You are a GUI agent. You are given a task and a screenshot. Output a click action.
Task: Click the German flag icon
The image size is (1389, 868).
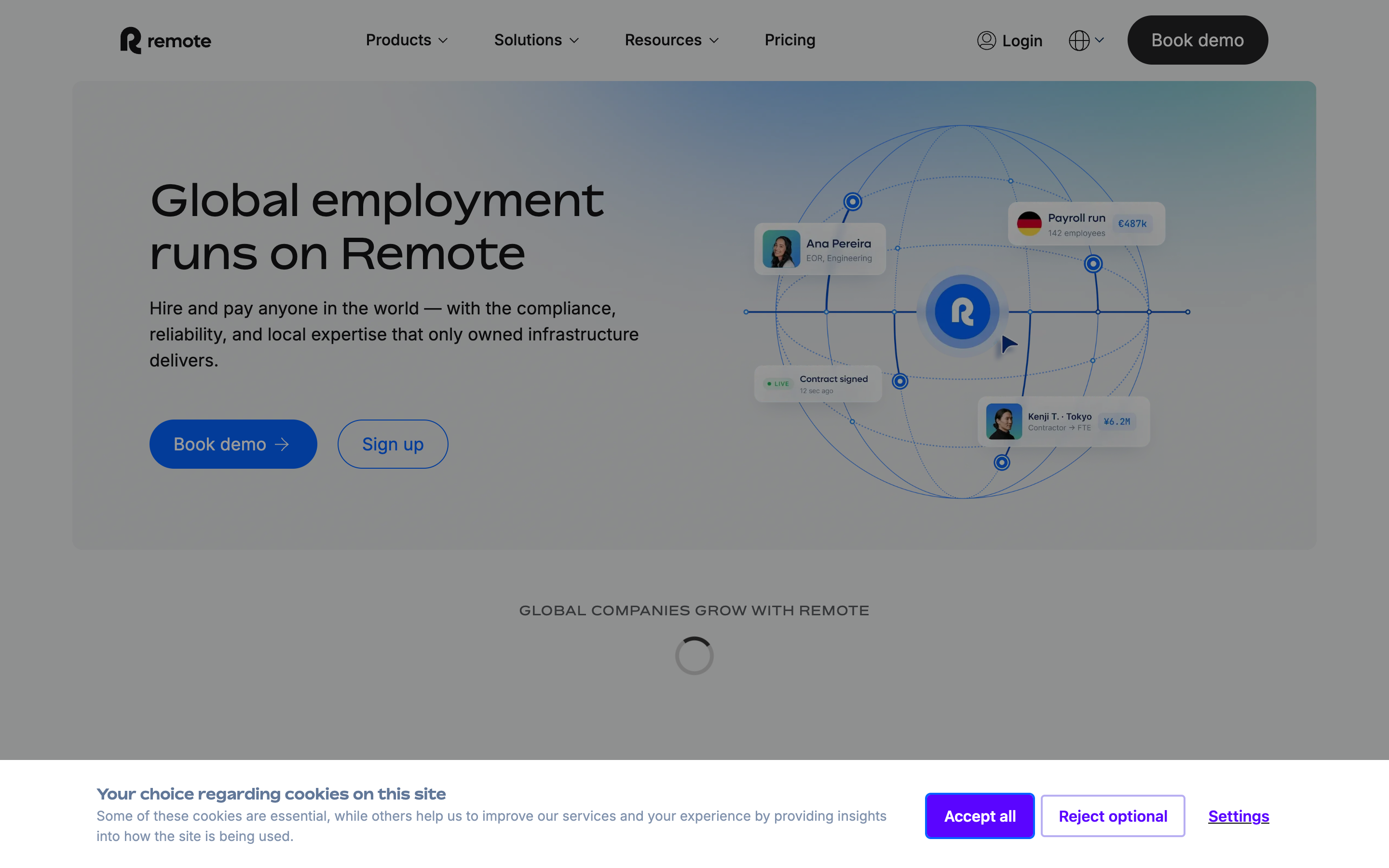pos(1029,223)
